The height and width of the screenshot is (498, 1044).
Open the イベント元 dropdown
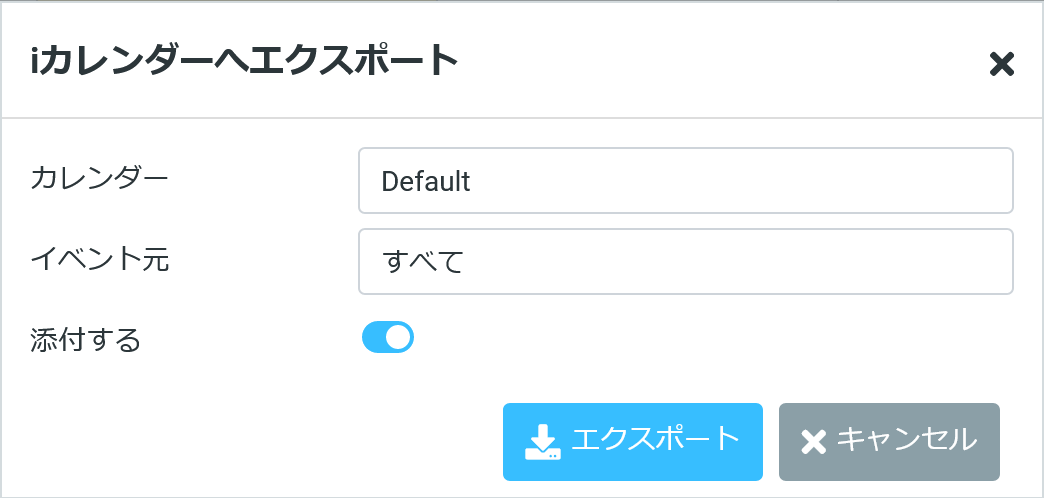[x=685, y=262]
